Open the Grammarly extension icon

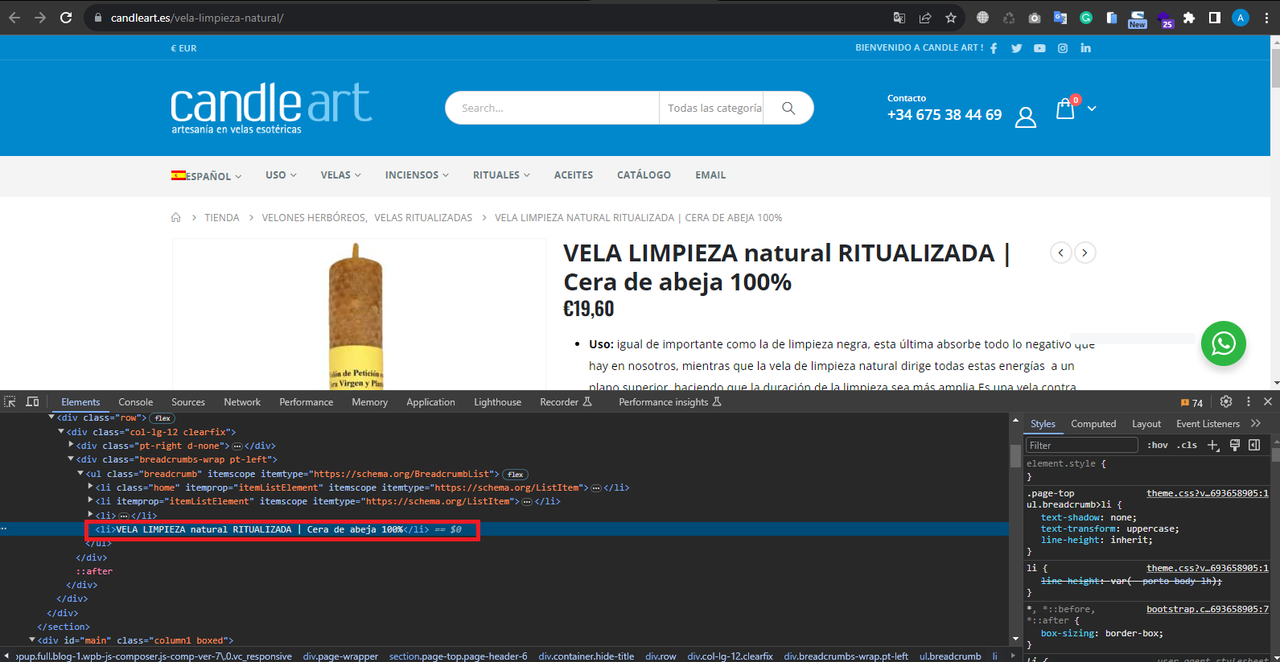(1086, 18)
